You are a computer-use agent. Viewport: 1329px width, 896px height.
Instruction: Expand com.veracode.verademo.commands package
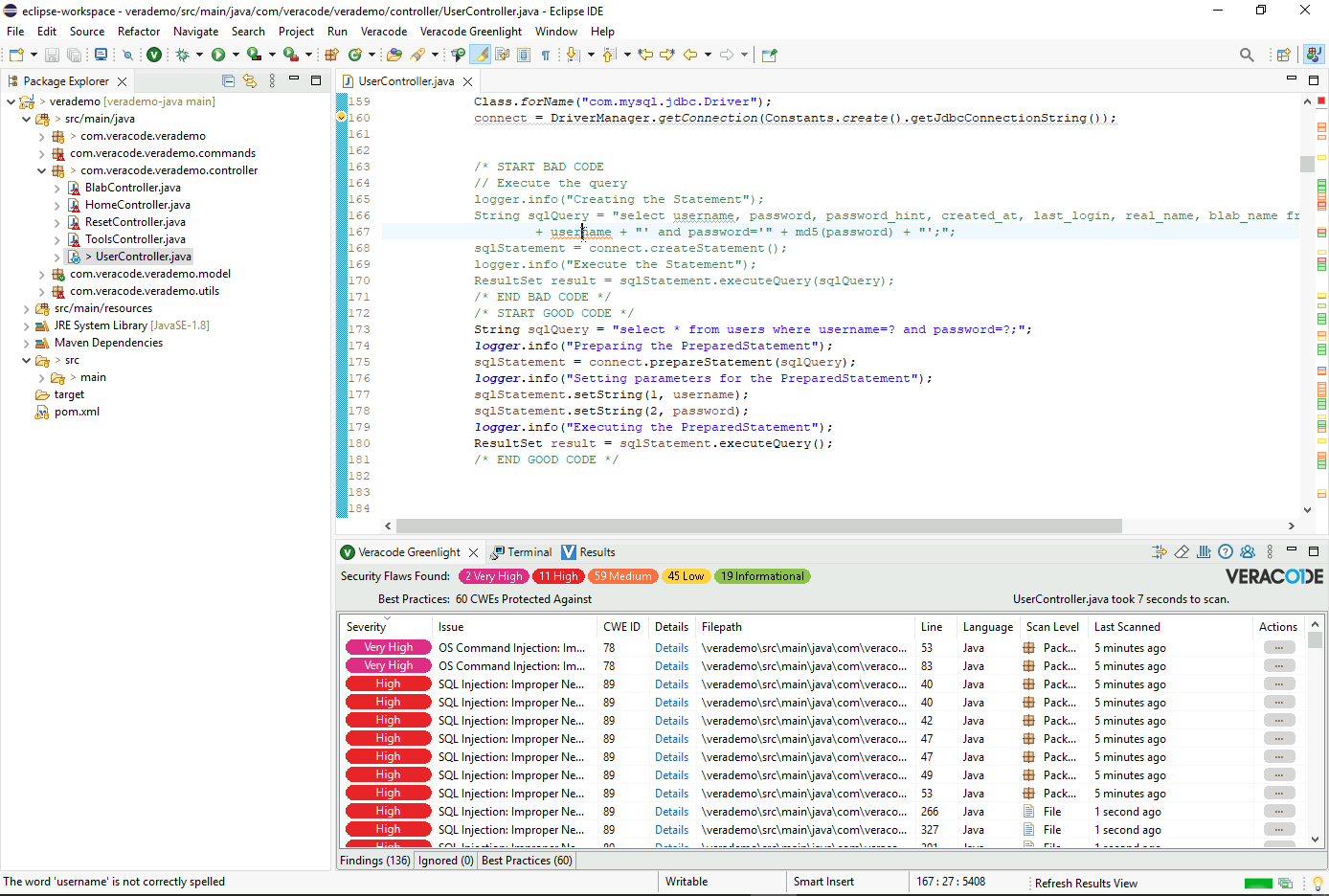(x=42, y=153)
